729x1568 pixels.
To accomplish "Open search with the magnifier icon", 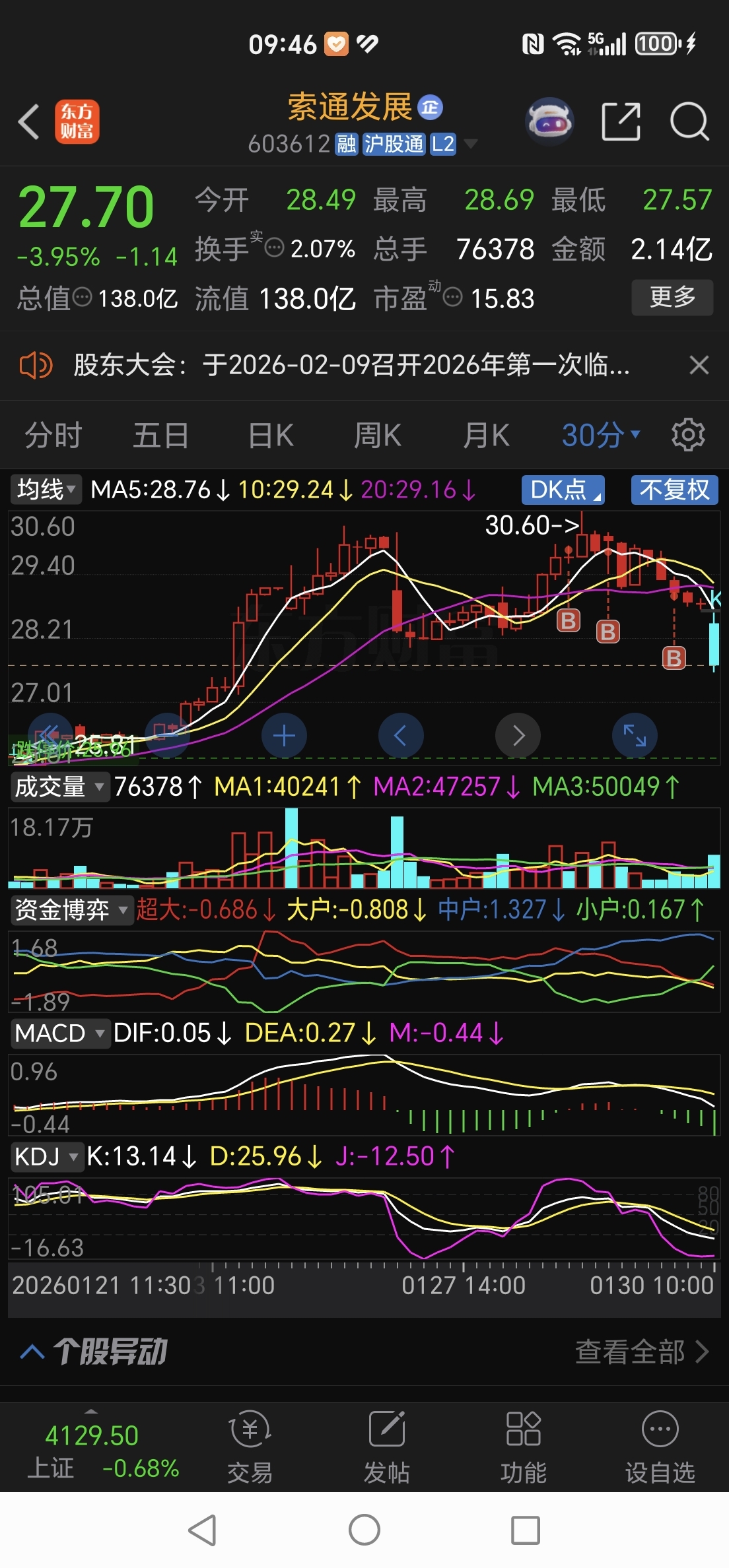I will click(689, 121).
